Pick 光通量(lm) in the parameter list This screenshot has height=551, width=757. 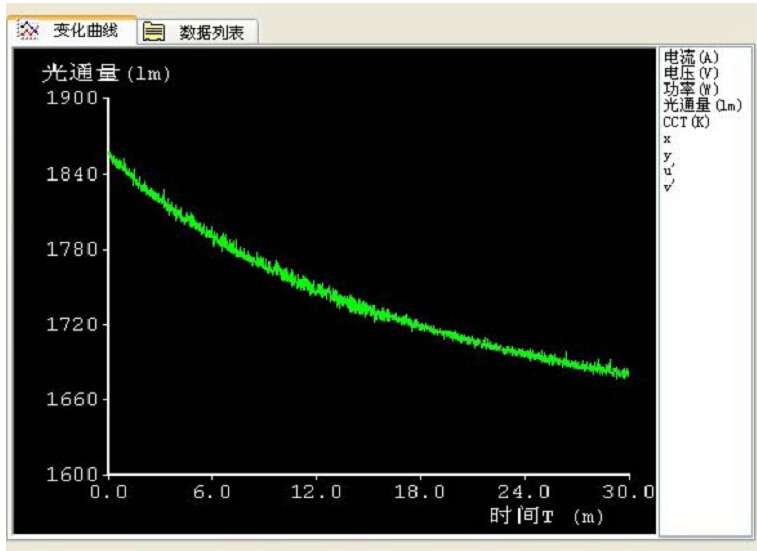coord(700,105)
